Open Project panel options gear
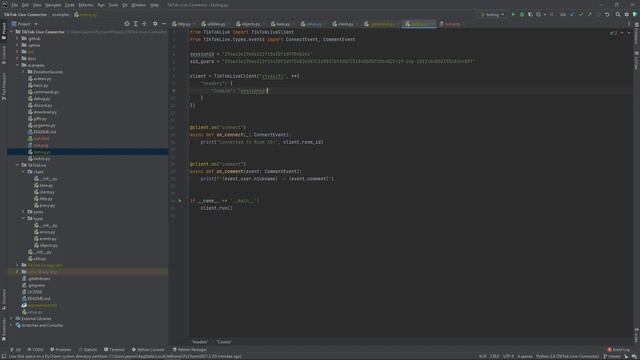 [x=155, y=24]
